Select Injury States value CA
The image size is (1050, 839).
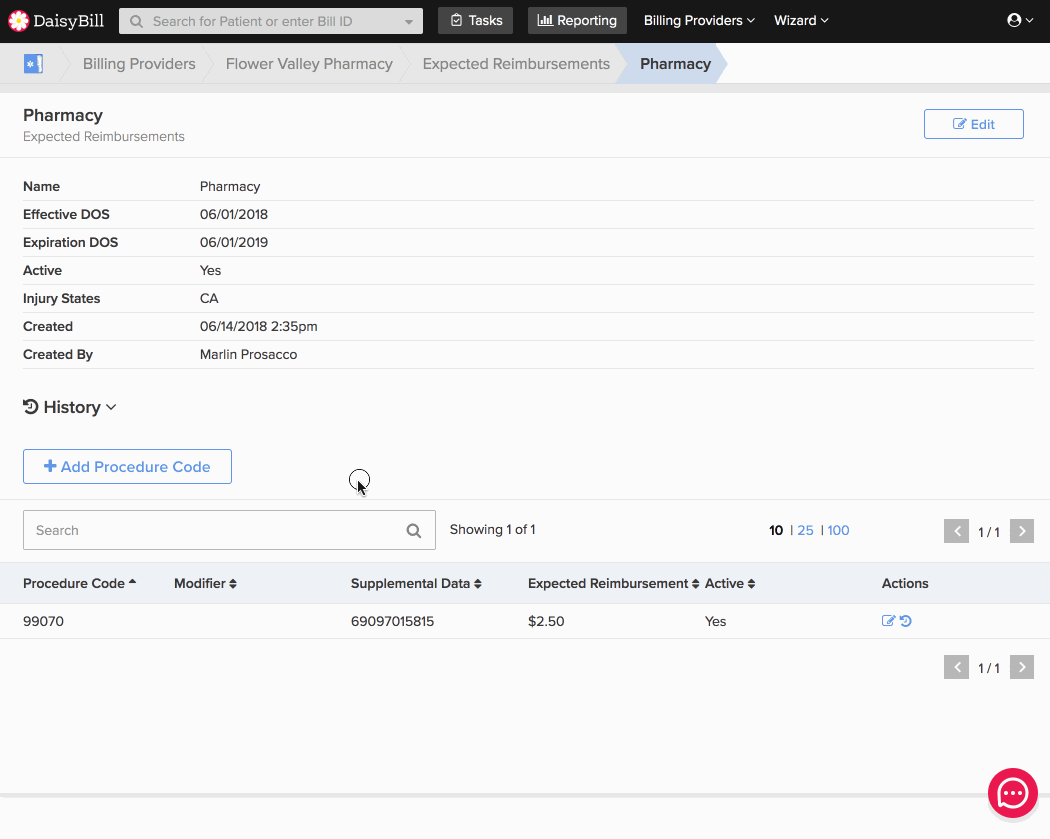coord(209,298)
